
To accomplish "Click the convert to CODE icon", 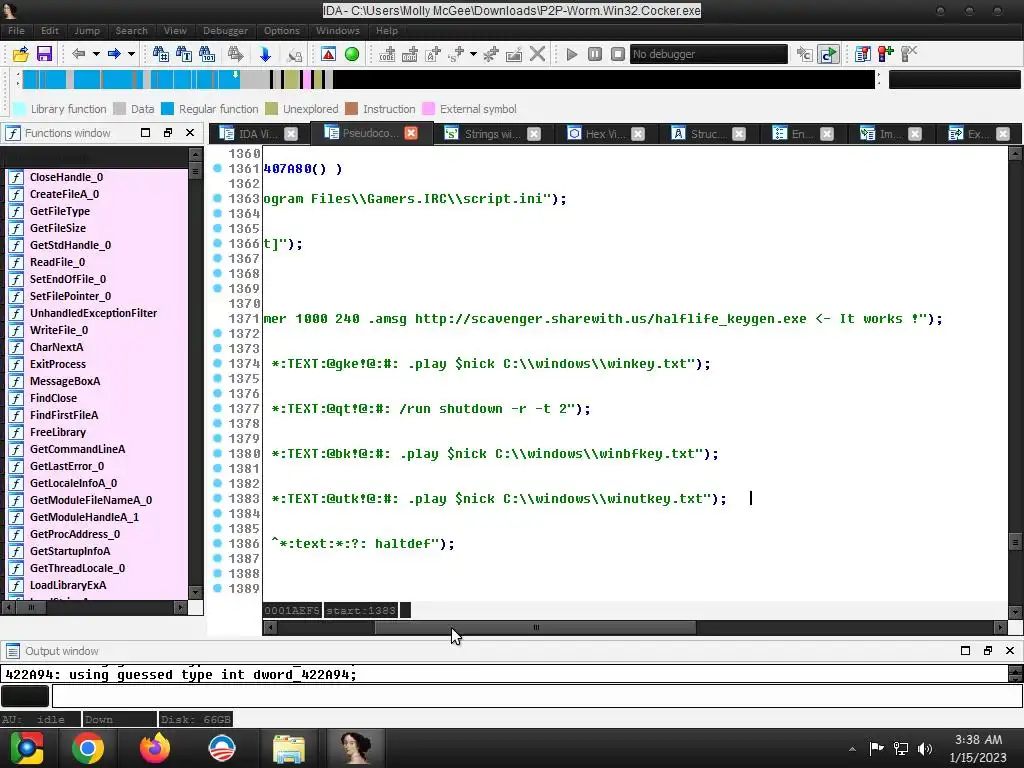I will tap(387, 54).
